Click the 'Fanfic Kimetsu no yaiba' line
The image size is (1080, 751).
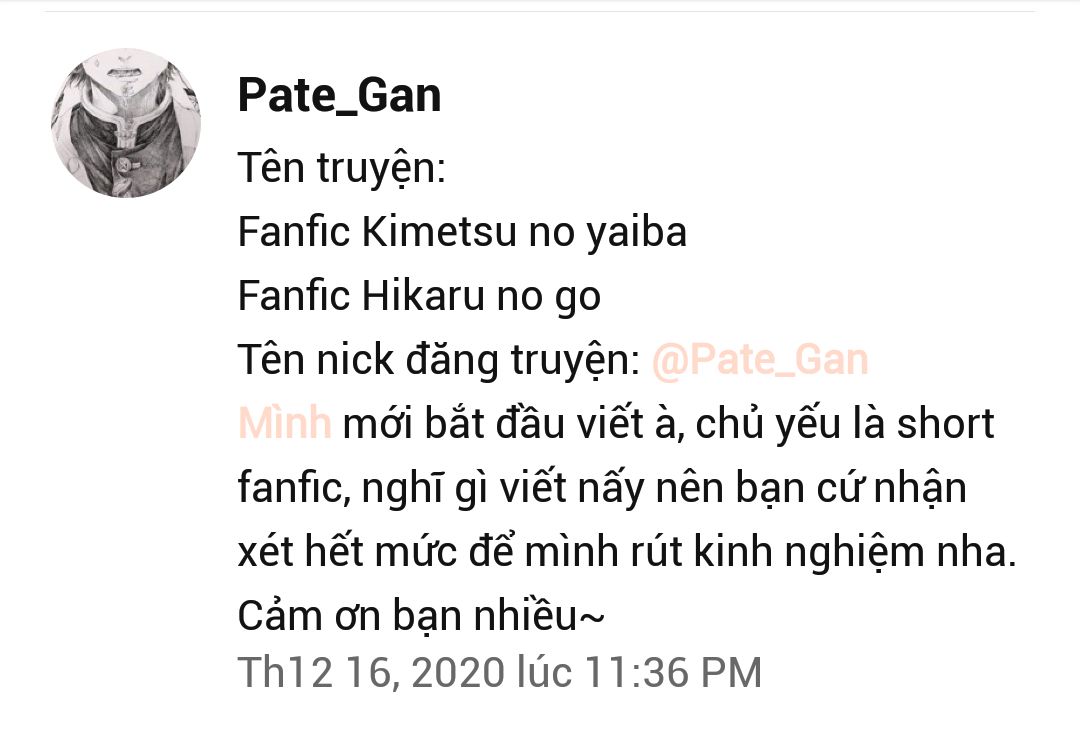(x=462, y=232)
